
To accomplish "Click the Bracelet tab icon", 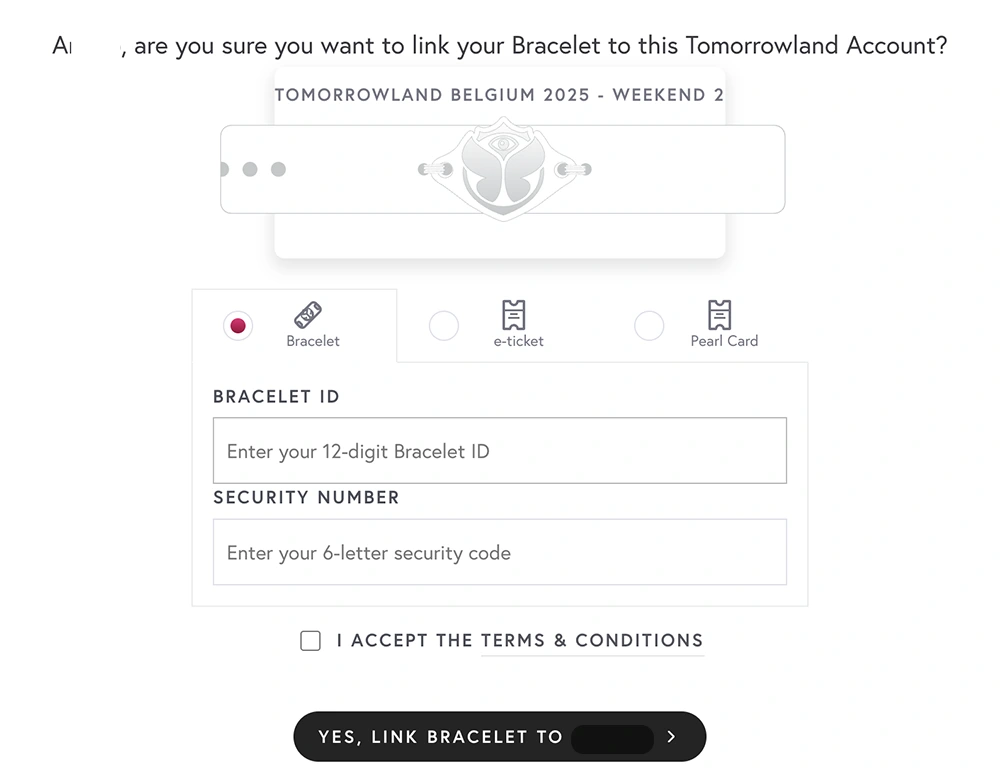I will (x=308, y=315).
